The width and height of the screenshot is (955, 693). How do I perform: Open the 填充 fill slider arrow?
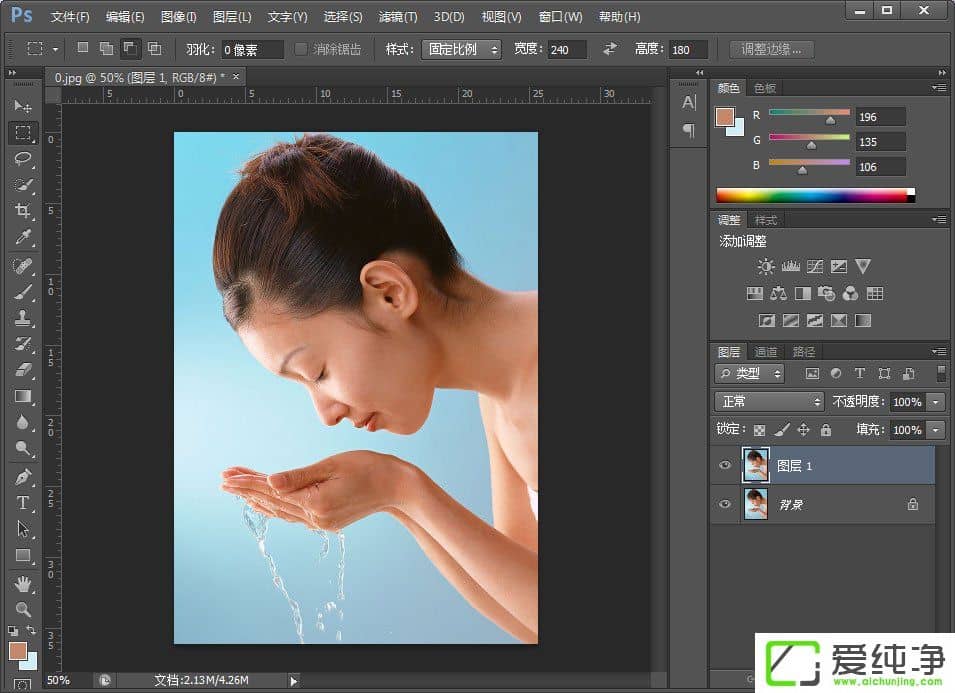pyautogui.click(x=936, y=430)
